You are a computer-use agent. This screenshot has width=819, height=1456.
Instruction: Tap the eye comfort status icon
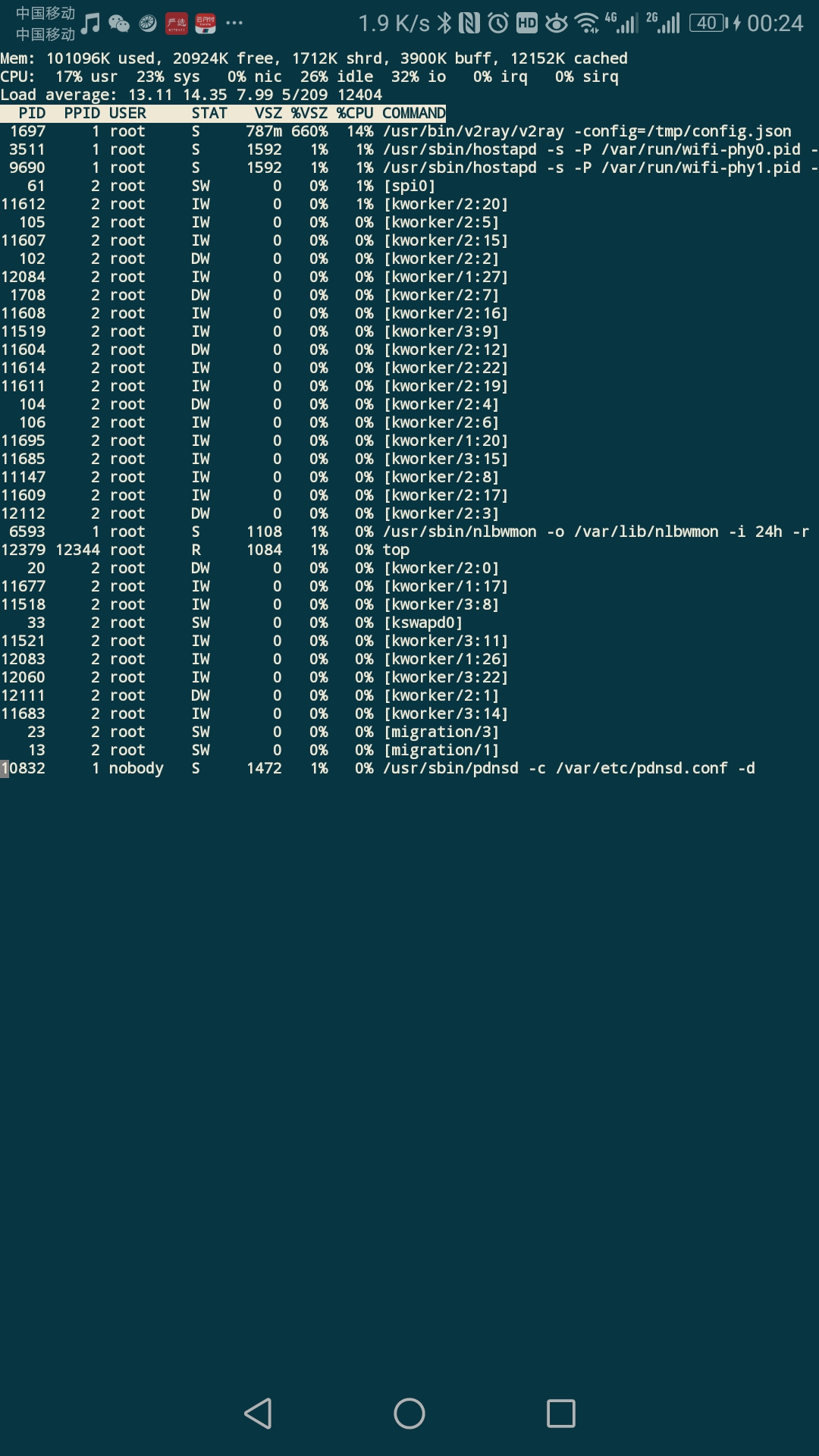pyautogui.click(x=557, y=23)
